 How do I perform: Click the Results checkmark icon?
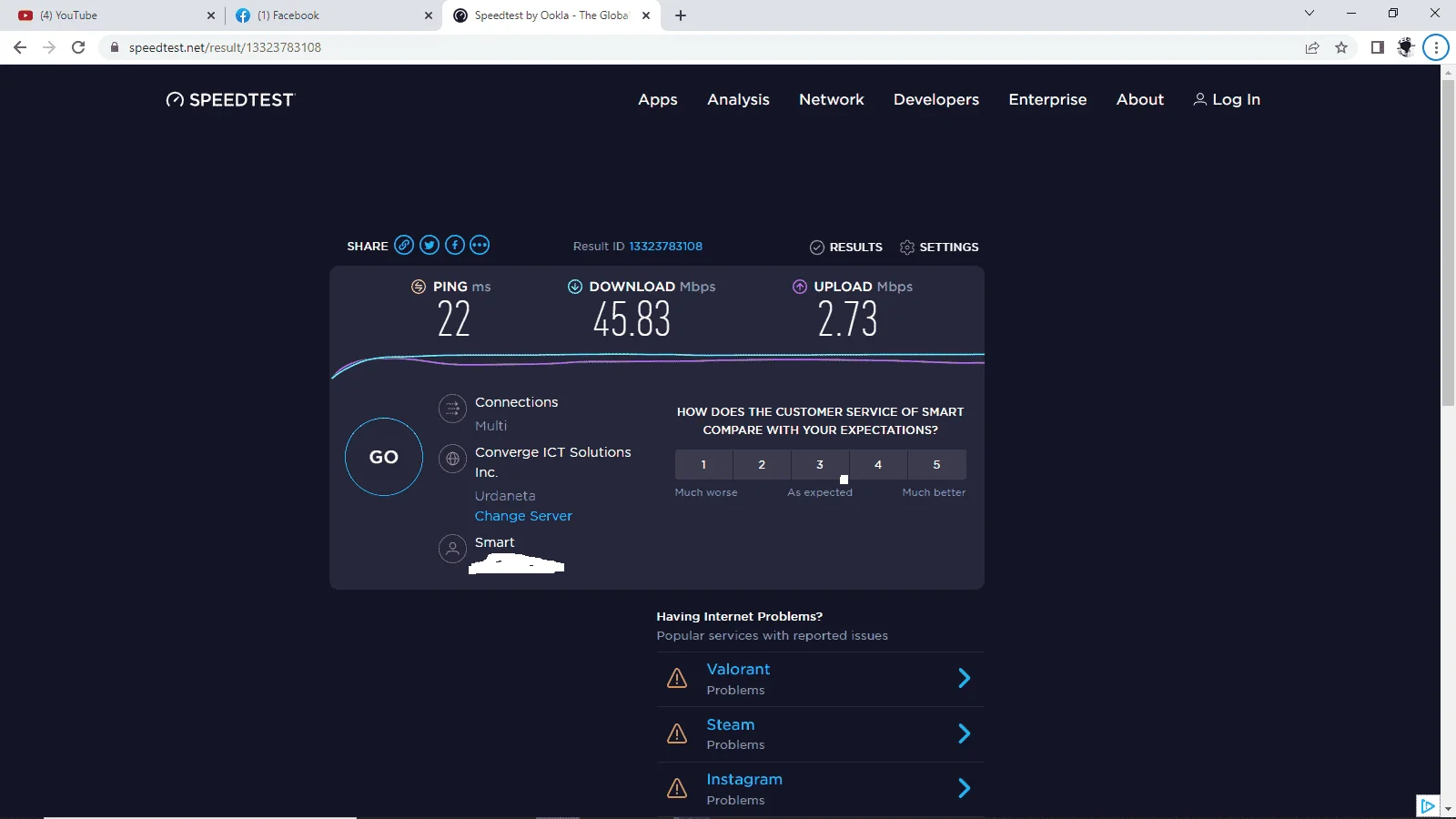(x=817, y=248)
